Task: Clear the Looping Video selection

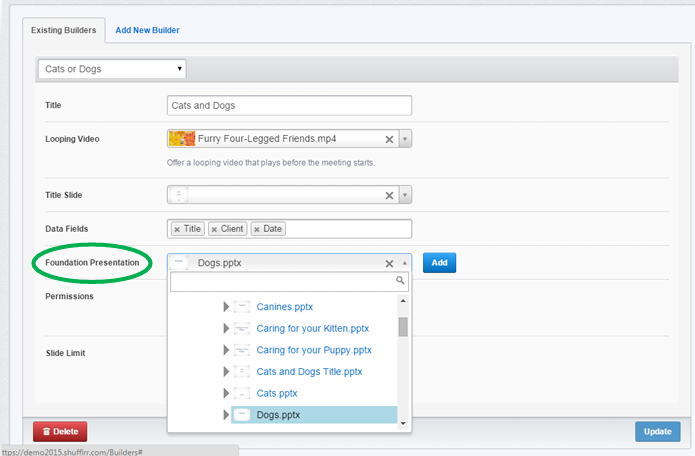Action: coord(389,139)
